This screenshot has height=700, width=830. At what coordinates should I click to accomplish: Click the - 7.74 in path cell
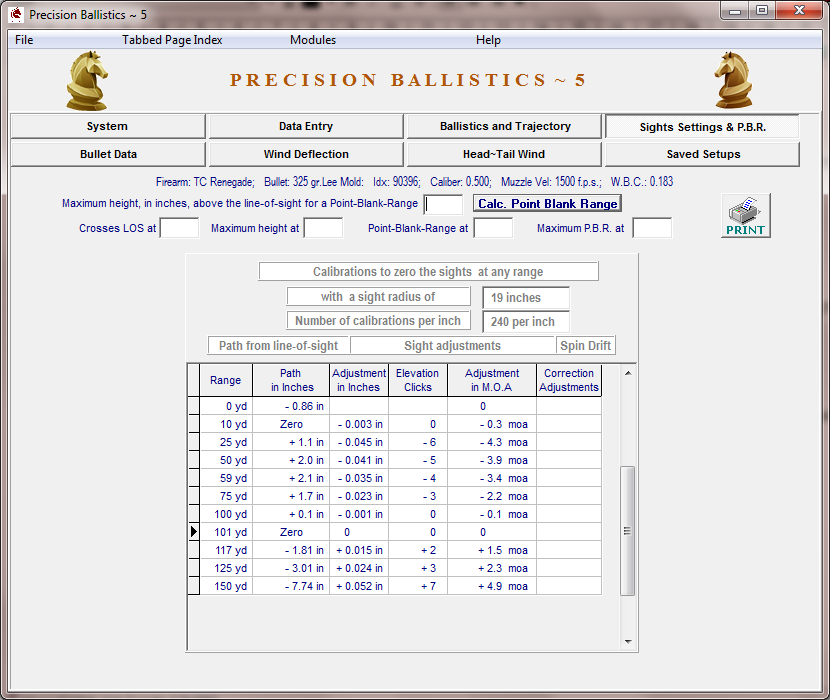pyautogui.click(x=291, y=586)
